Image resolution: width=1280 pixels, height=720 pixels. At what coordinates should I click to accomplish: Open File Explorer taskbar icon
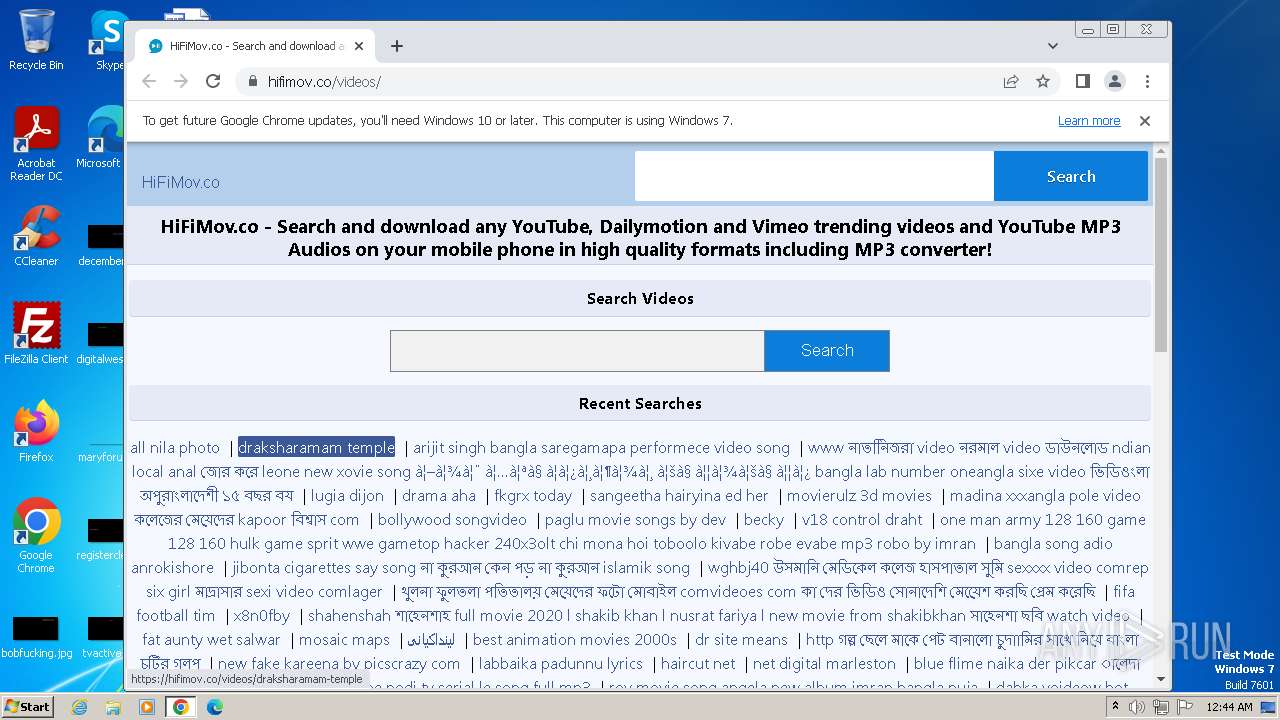coord(113,707)
